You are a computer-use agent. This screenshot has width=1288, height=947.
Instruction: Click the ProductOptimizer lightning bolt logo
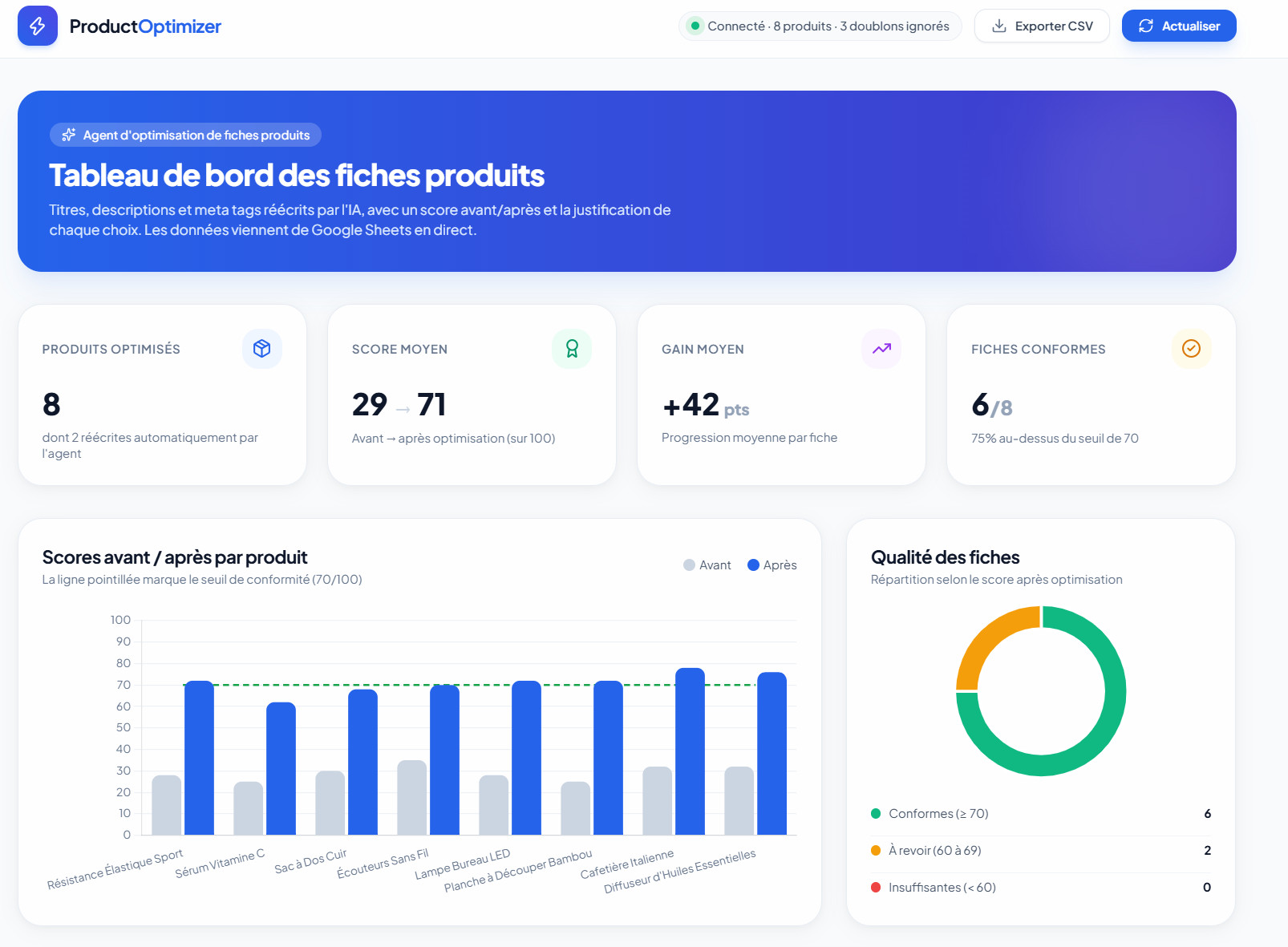[38, 26]
